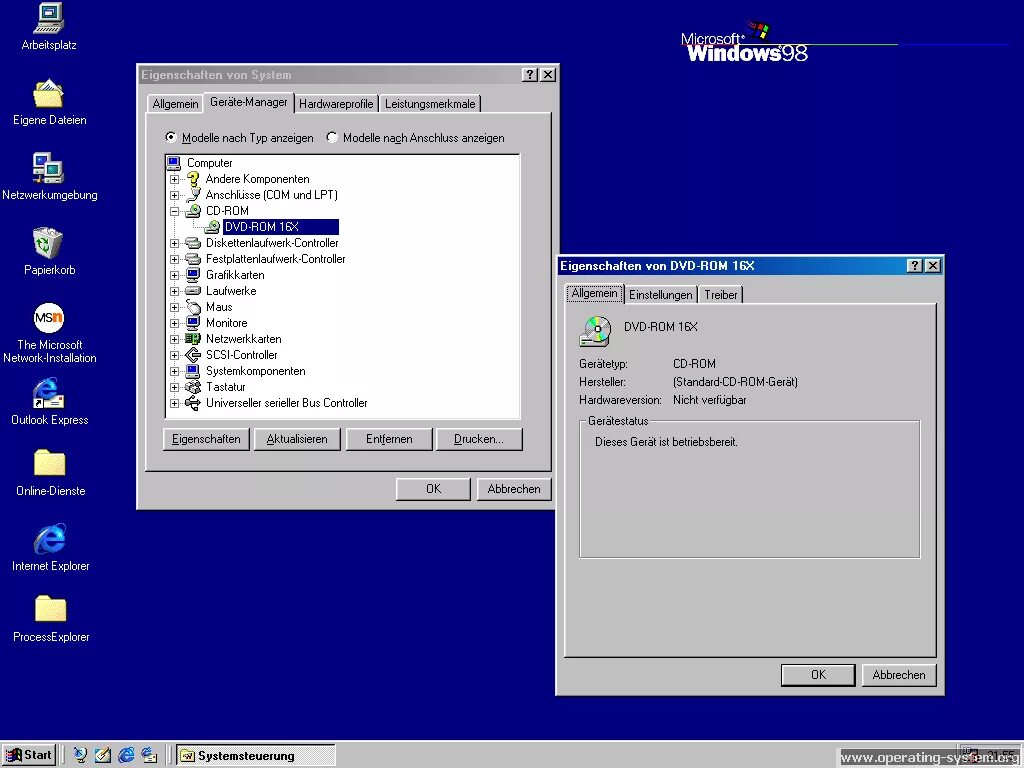Screen dimensions: 1024x768
Task: Click the SCSI-Controller icon in tree
Action: (x=193, y=355)
